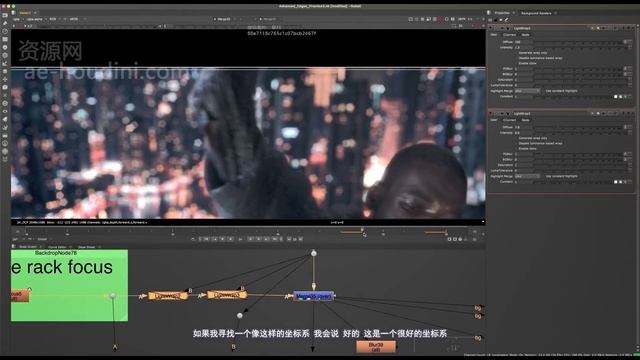This screenshot has height=360, width=640.
Task: Select the dot node above Merge35
Action: 313,253
